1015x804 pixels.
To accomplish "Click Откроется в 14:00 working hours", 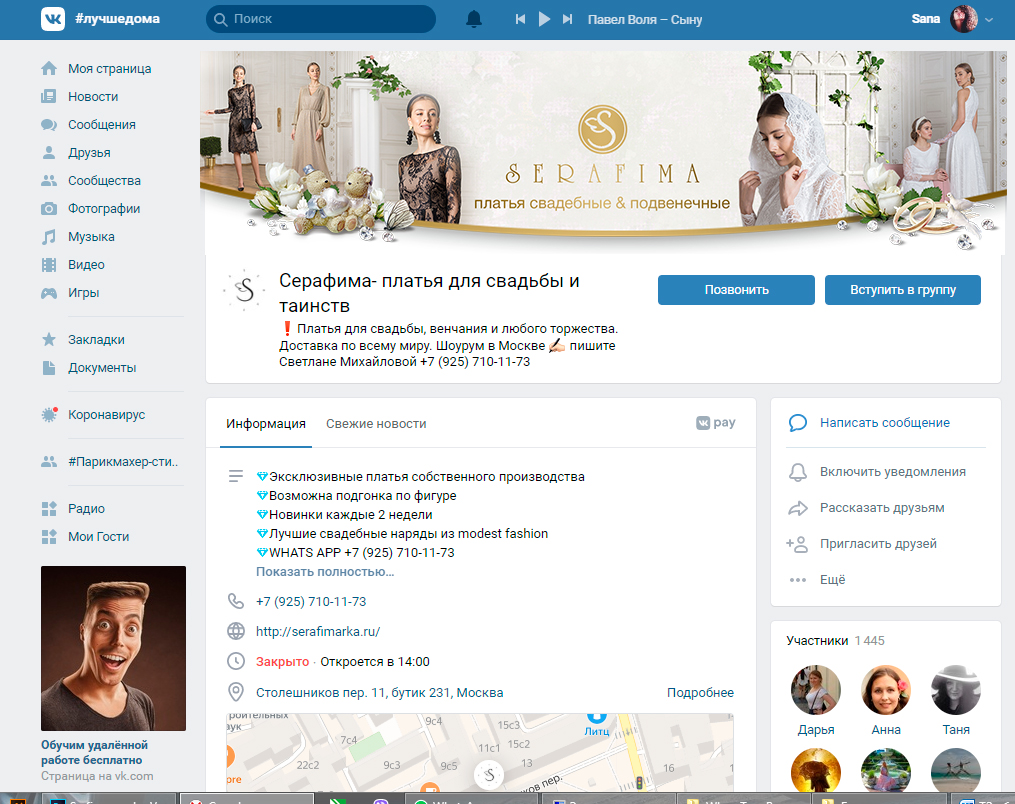I will (x=375, y=662).
